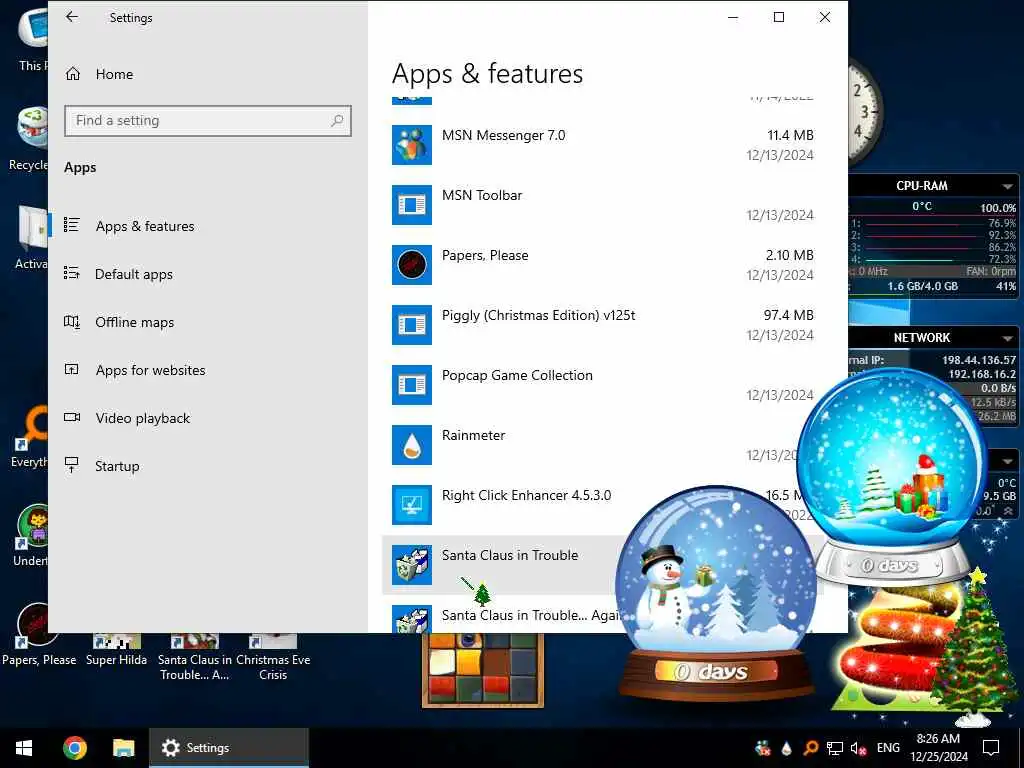Click the 1.6 GB/4.0 GB RAM readout

tap(922, 286)
